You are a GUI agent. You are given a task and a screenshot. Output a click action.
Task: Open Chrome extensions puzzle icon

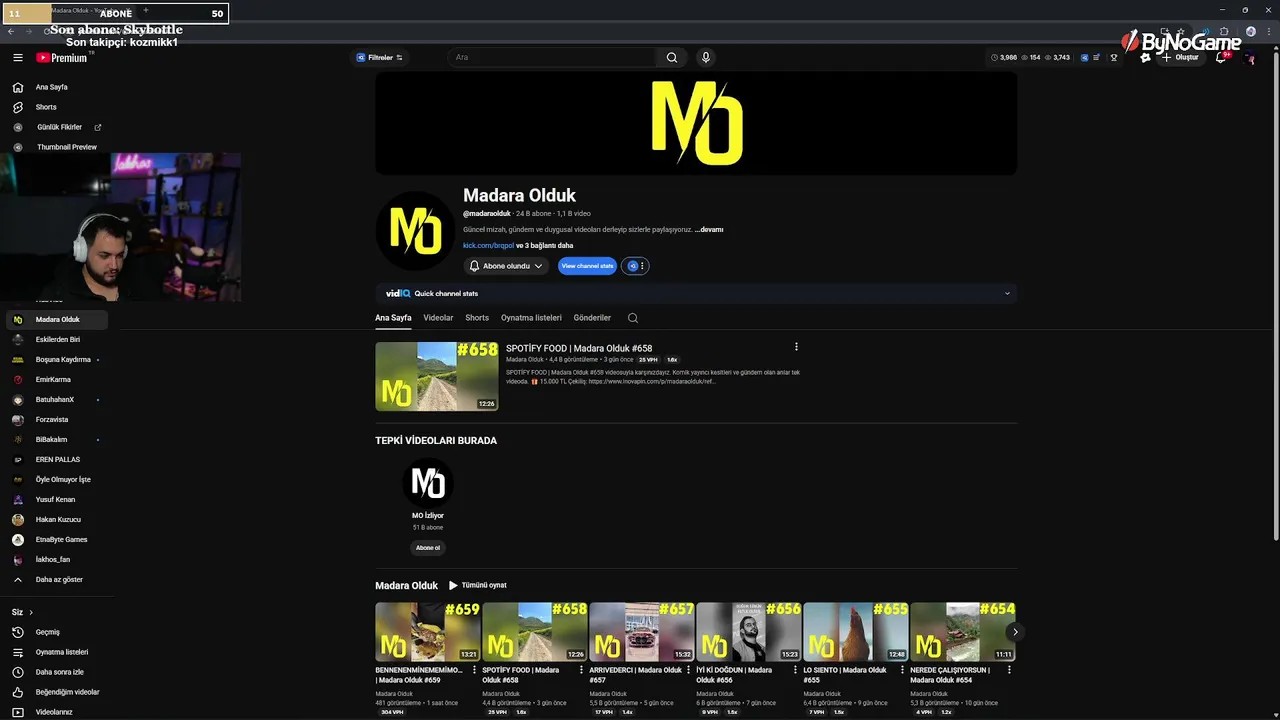coord(1223,32)
